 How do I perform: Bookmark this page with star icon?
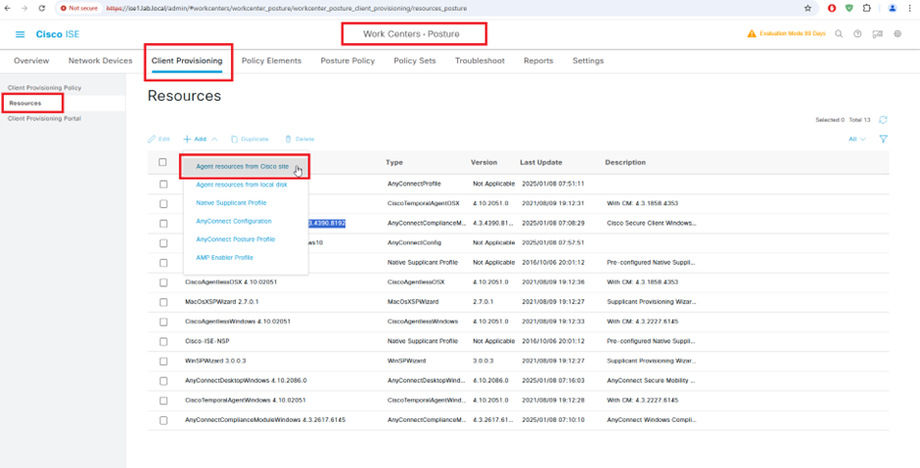pos(807,7)
